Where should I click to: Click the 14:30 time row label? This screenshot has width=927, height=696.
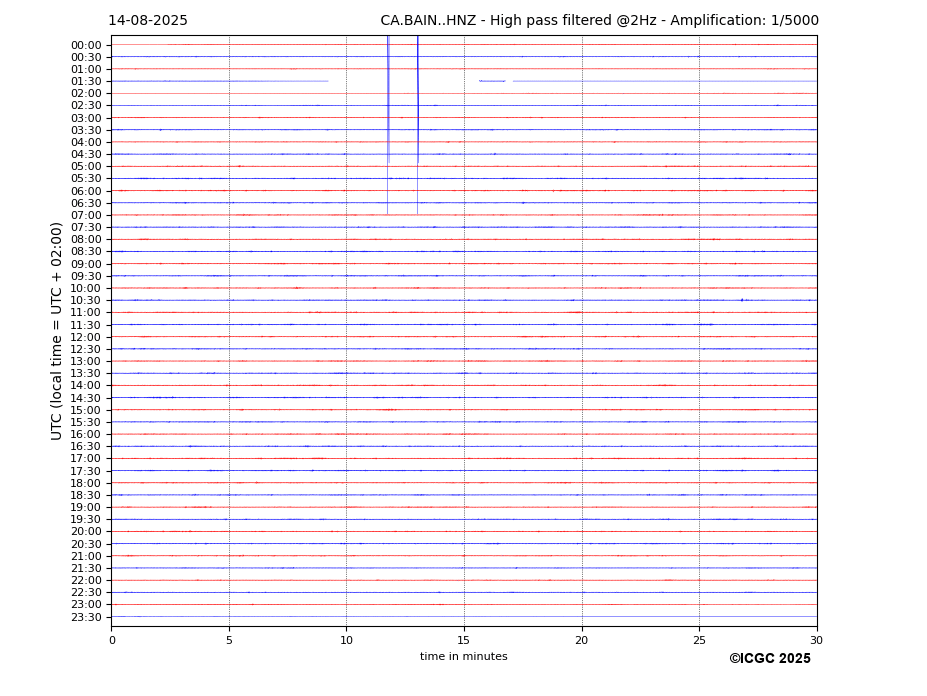click(86, 398)
